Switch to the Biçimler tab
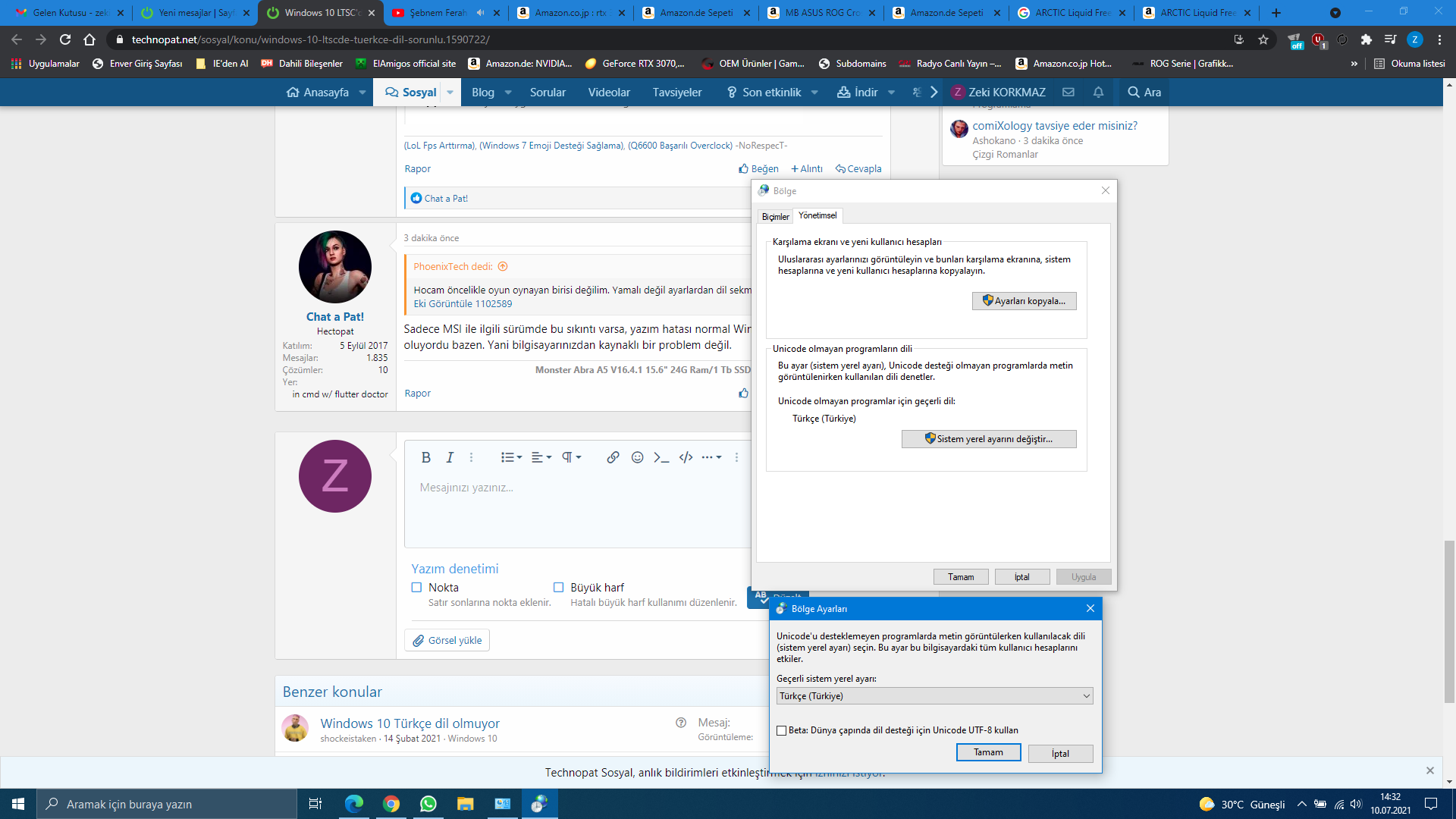The width and height of the screenshot is (1456, 819). click(x=775, y=217)
